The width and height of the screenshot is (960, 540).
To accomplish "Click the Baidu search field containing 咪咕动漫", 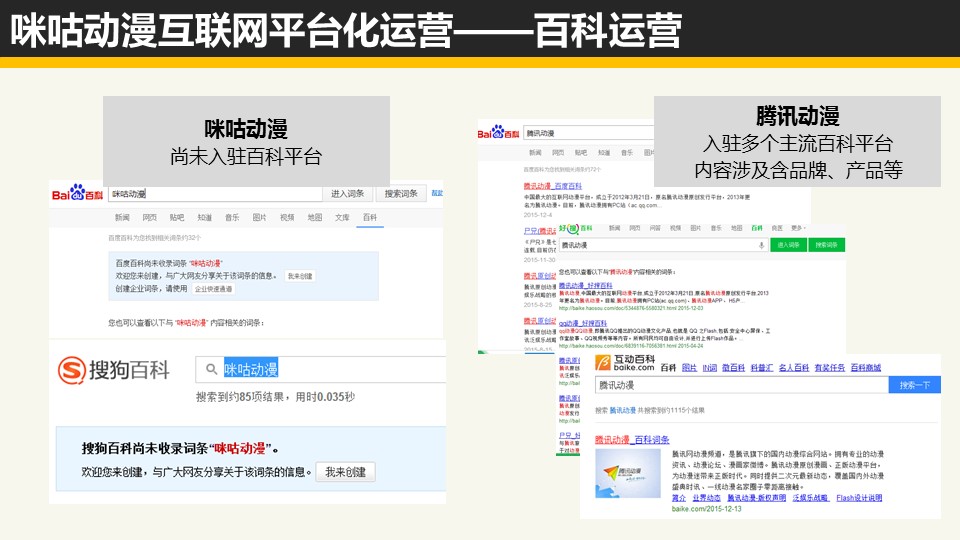I will [215, 193].
